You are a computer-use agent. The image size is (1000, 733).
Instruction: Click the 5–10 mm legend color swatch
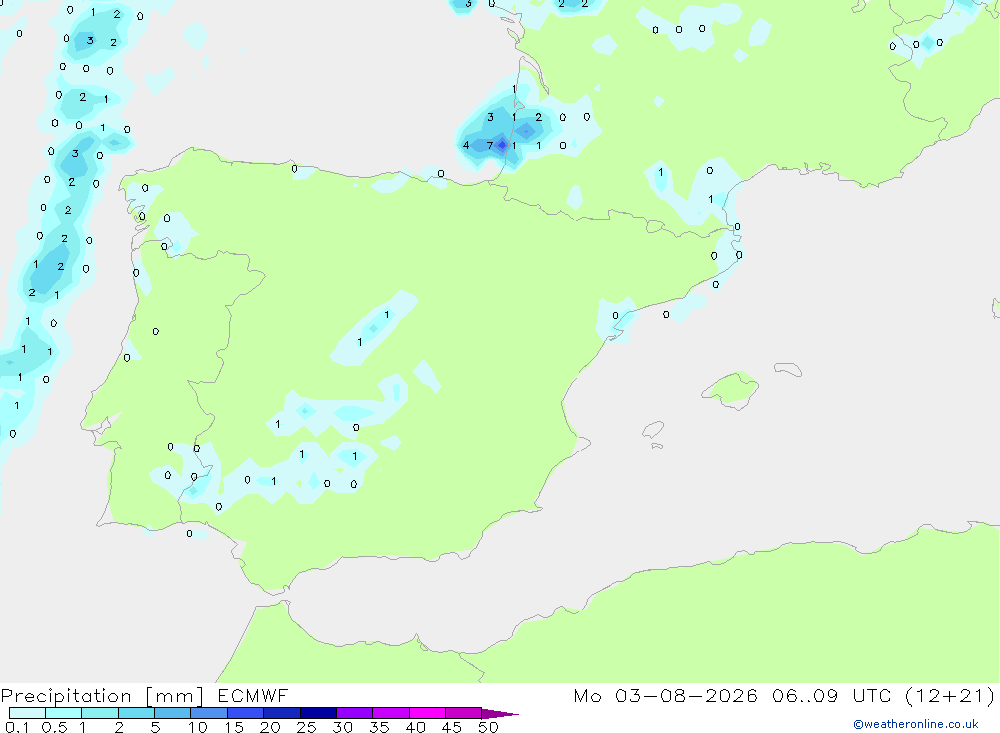tap(173, 713)
